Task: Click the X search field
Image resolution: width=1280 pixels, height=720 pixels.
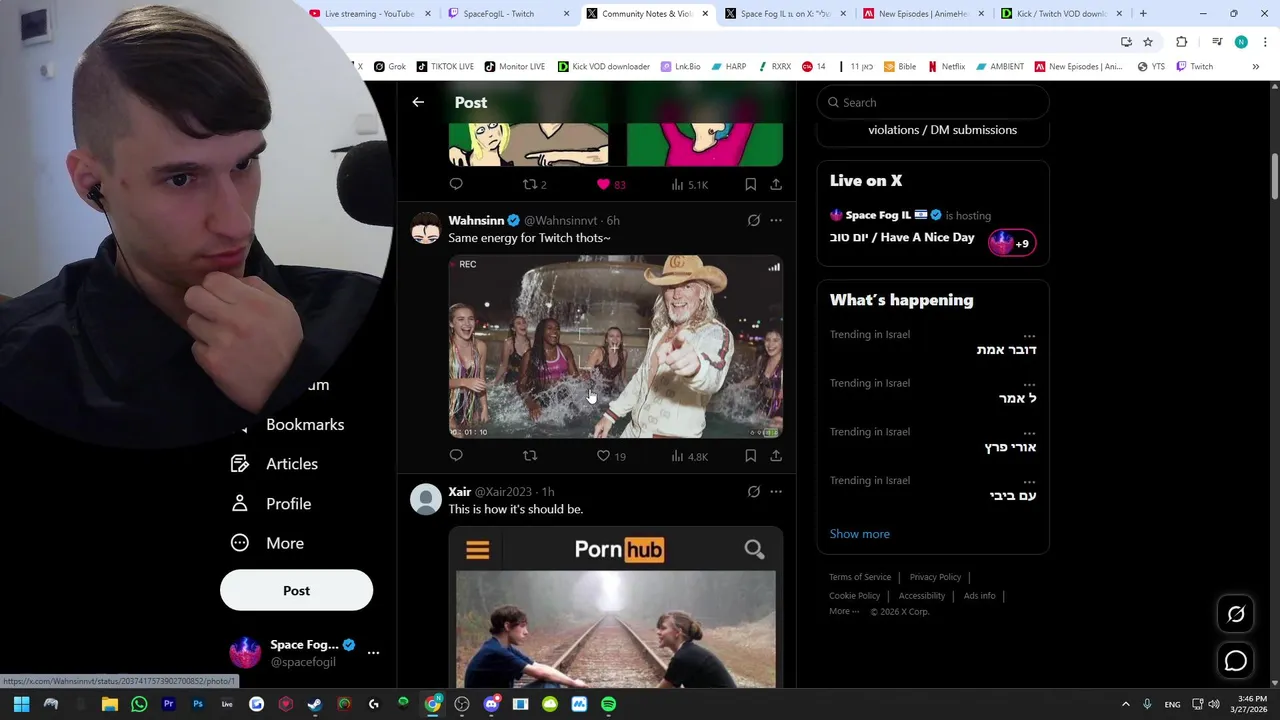Action: coord(933,102)
